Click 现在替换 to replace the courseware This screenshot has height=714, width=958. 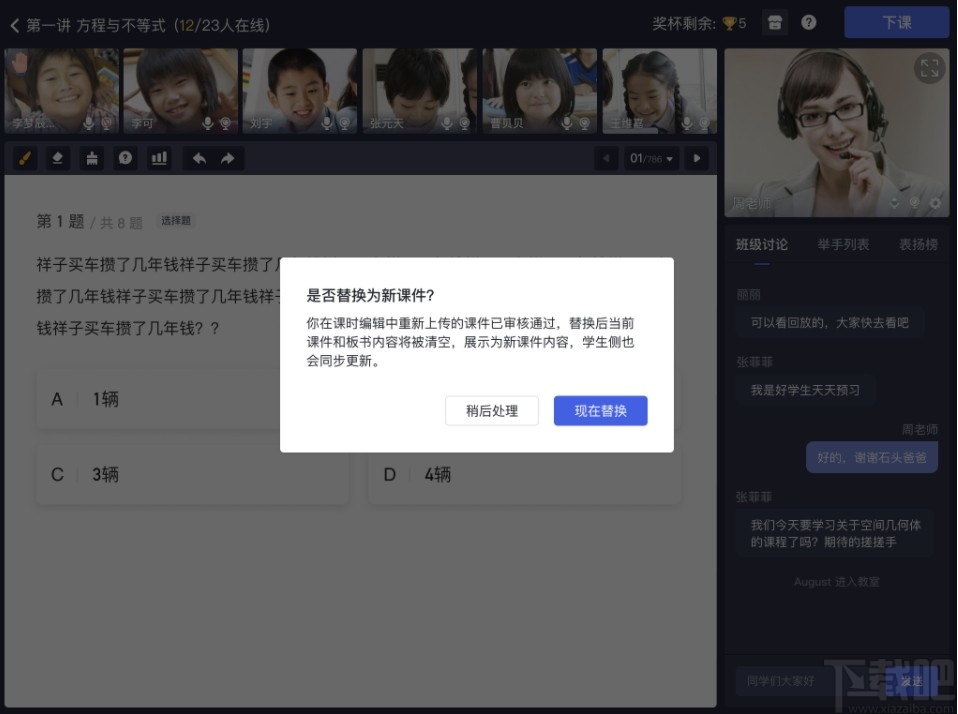(x=600, y=410)
